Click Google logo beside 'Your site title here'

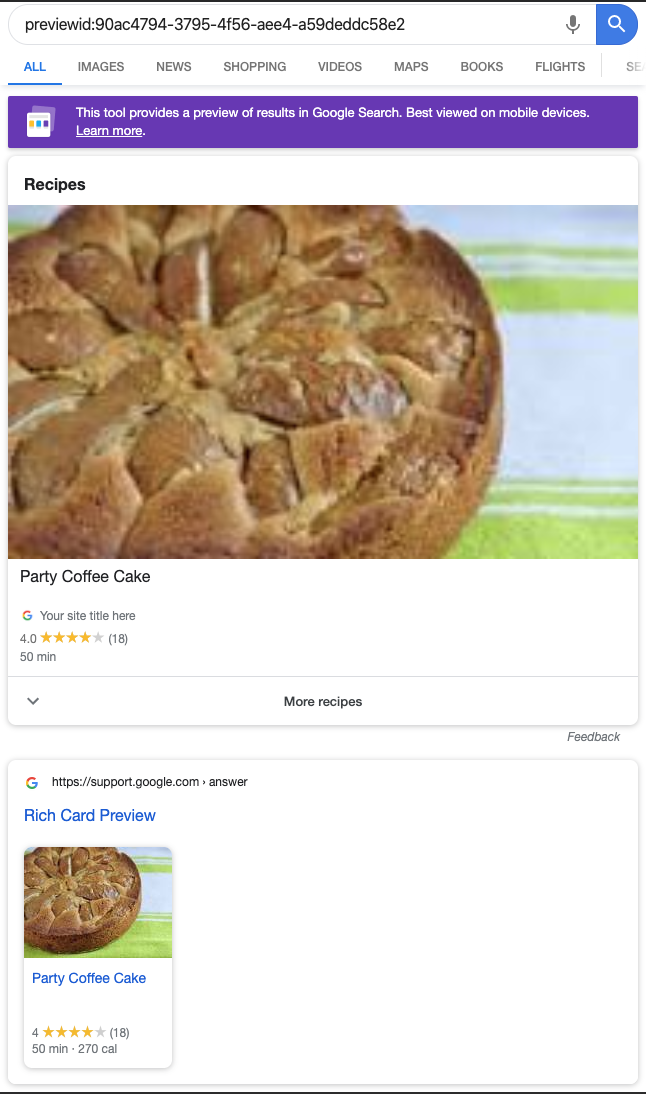click(x=27, y=616)
